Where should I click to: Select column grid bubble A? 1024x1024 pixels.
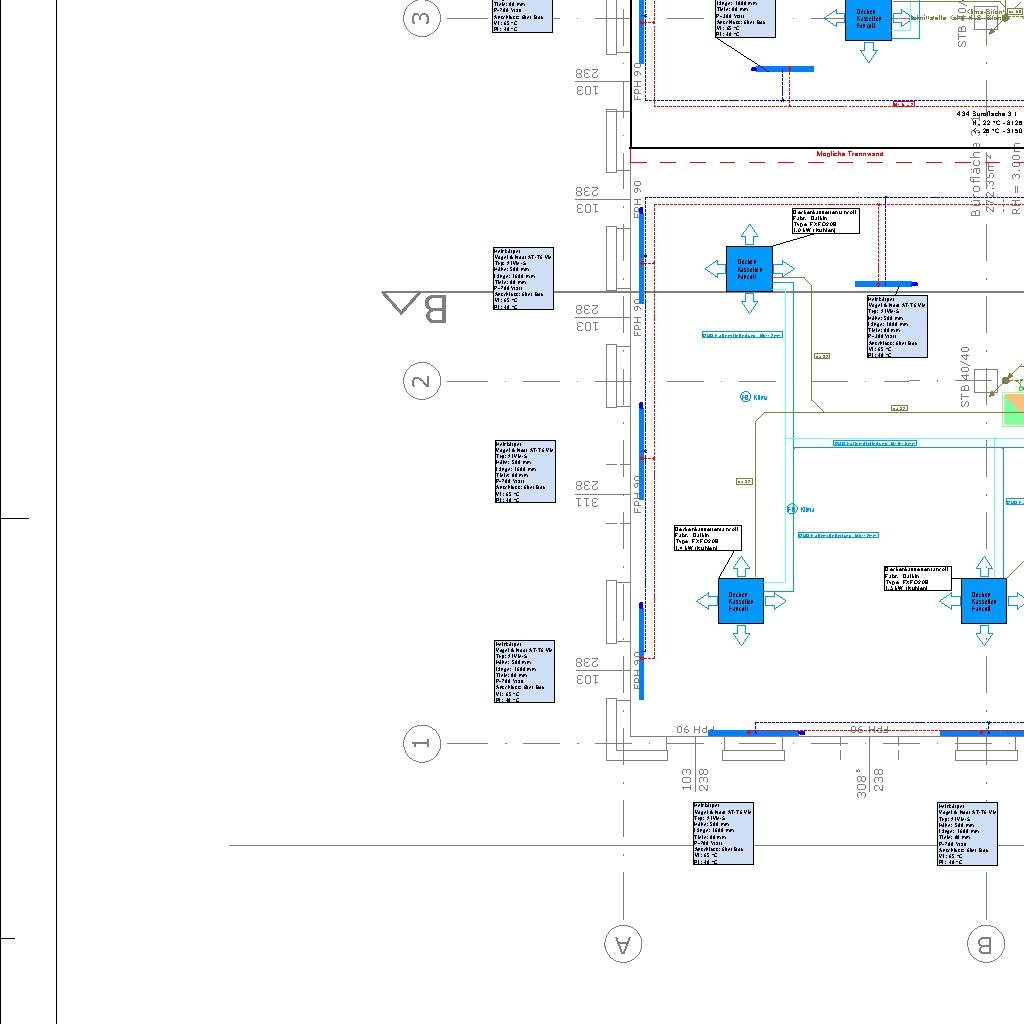pyautogui.click(x=623, y=943)
